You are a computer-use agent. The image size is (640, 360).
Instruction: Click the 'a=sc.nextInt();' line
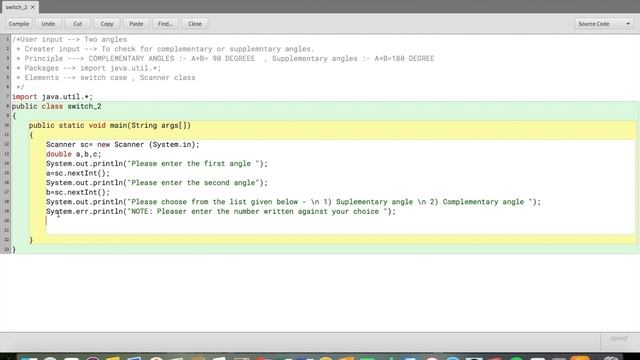(x=78, y=173)
